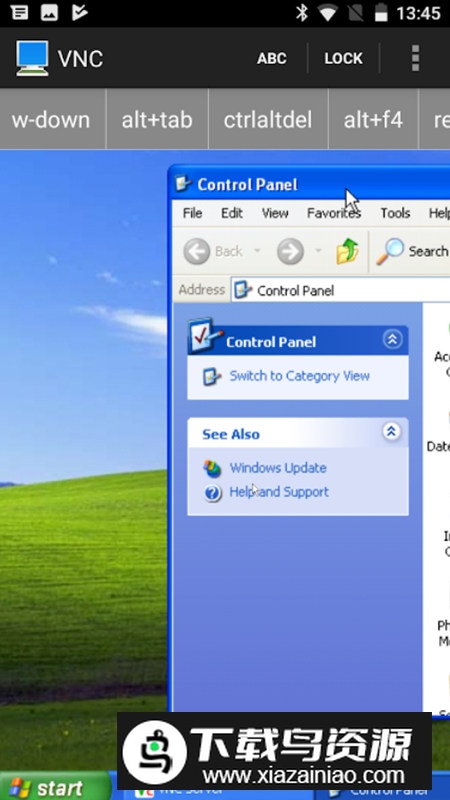The width and height of the screenshot is (450, 800).
Task: Tap the notification icon in Android status bar
Action: (x=19, y=13)
